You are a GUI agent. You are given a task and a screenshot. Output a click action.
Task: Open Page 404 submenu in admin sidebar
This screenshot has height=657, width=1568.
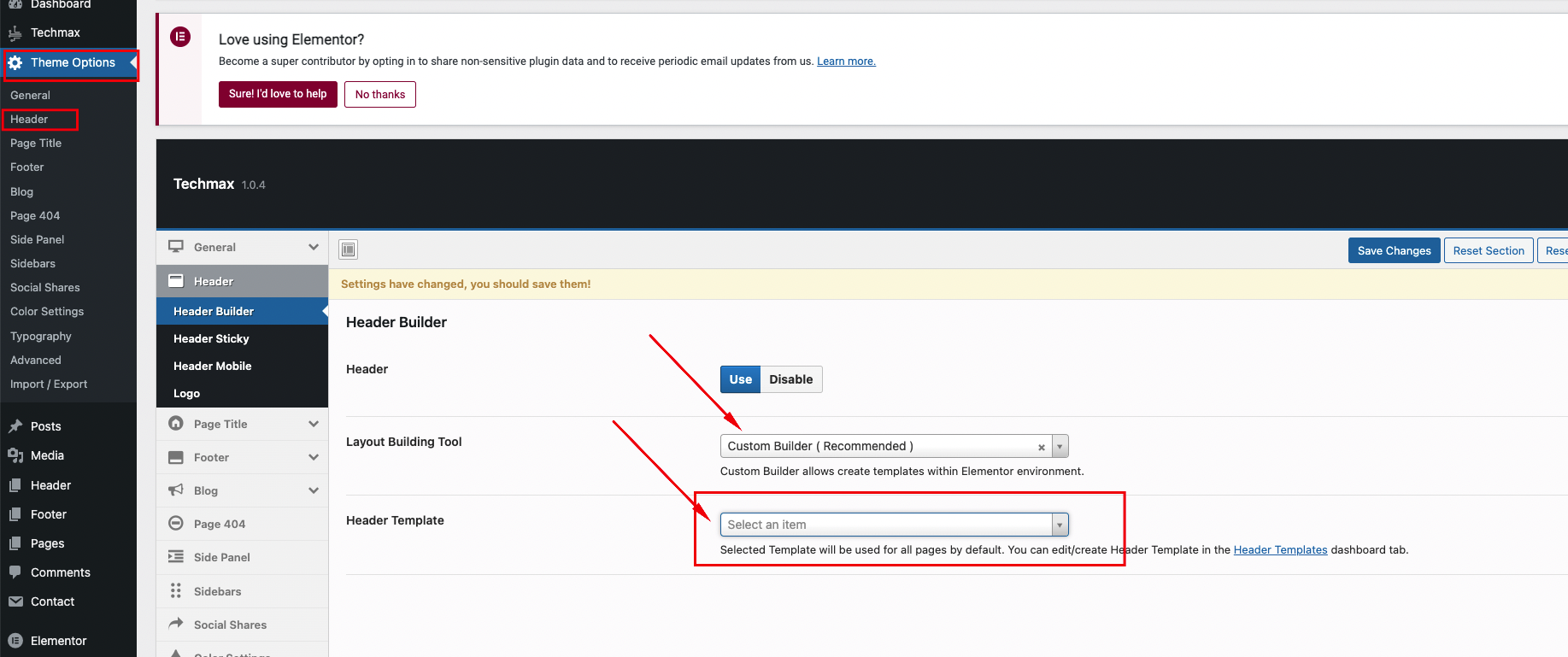[x=35, y=215]
